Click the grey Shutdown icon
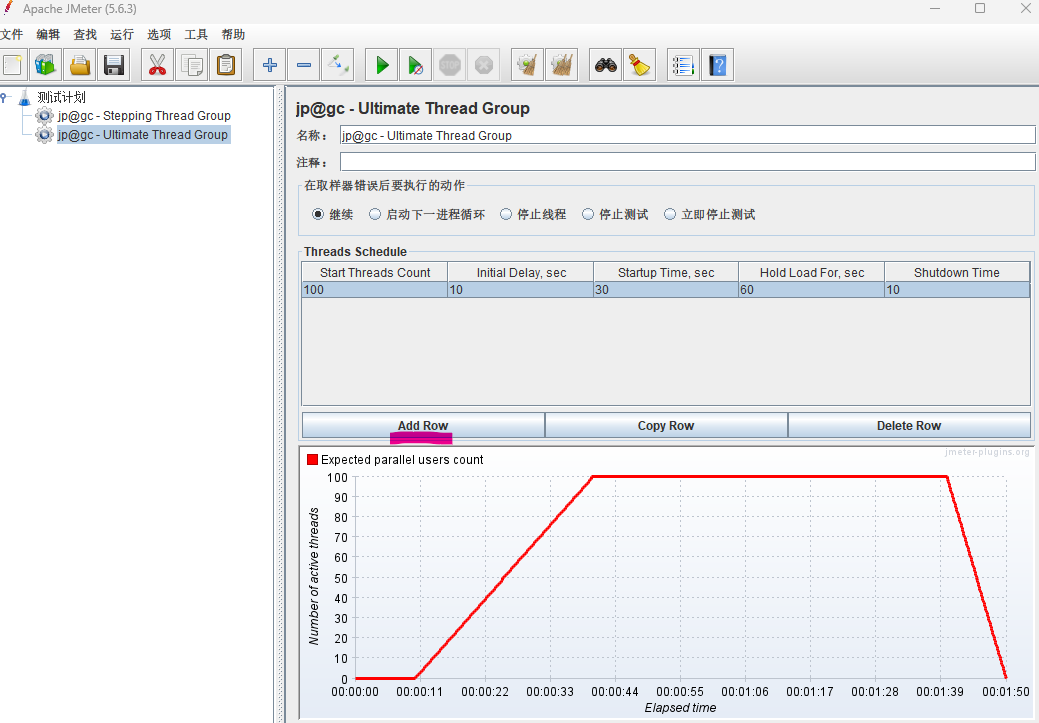Screen dimensions: 1039x723 click(x=484, y=65)
